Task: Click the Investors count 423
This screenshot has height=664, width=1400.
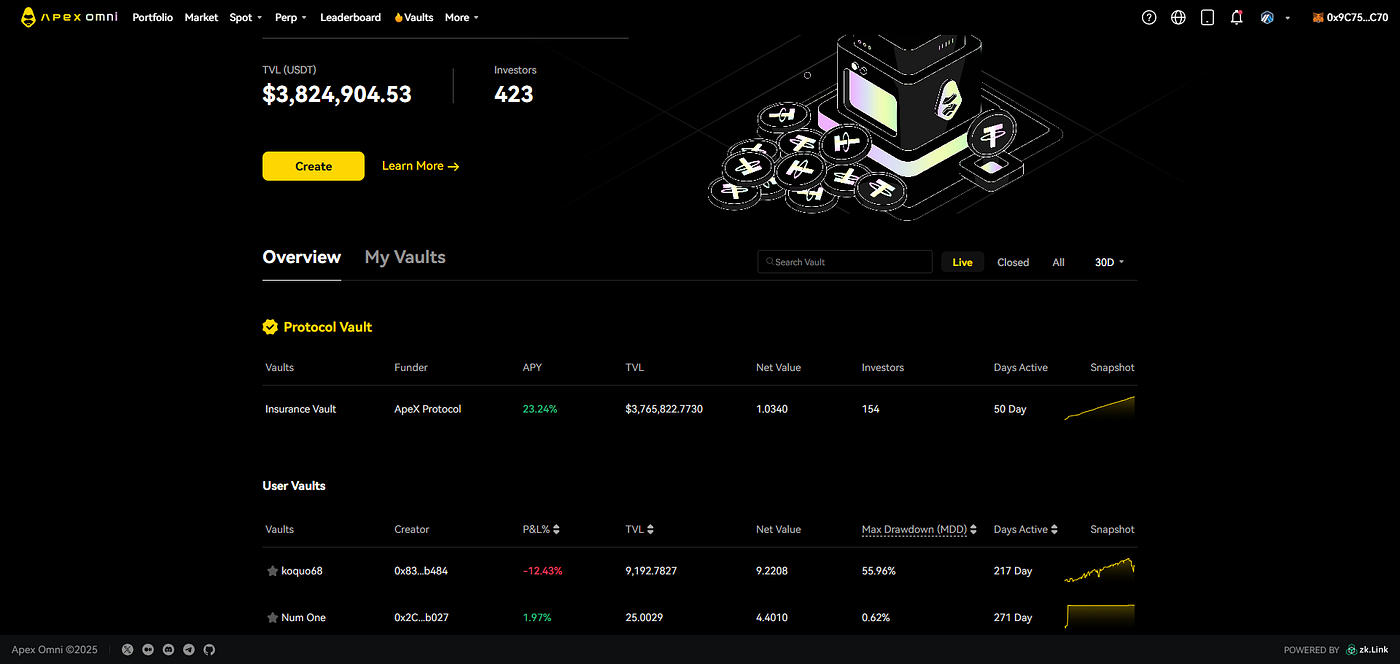Action: click(x=514, y=94)
